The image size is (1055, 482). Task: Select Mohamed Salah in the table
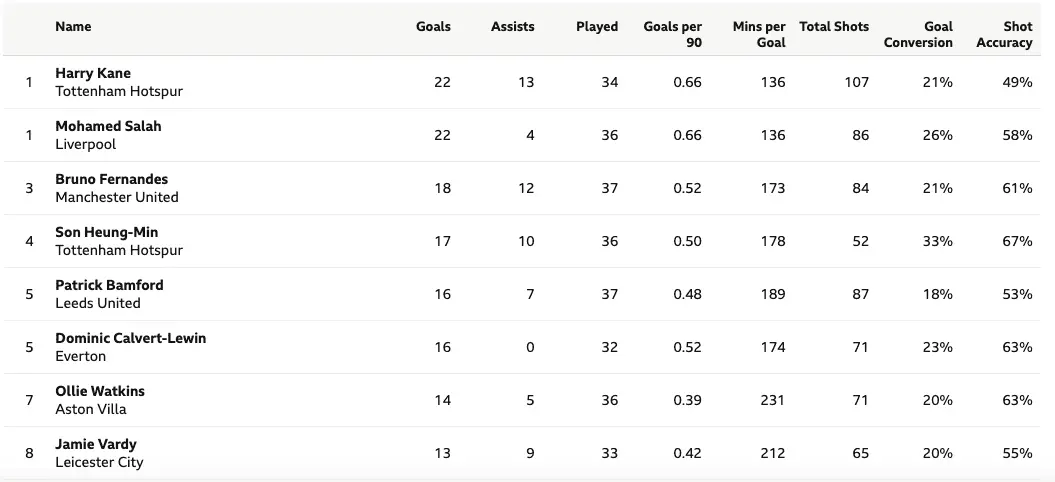pyautogui.click(x=108, y=126)
